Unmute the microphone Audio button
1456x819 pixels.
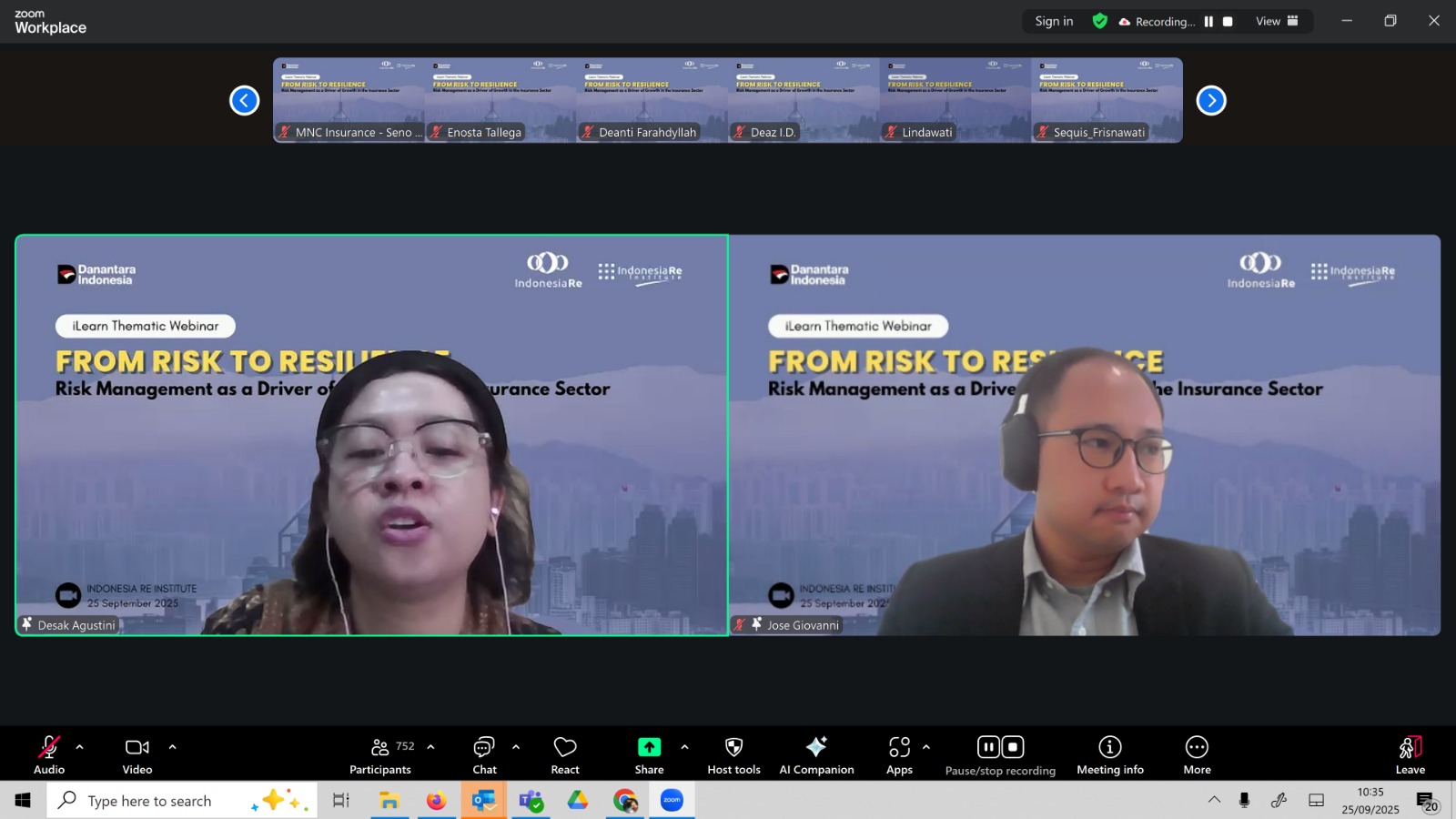49,755
